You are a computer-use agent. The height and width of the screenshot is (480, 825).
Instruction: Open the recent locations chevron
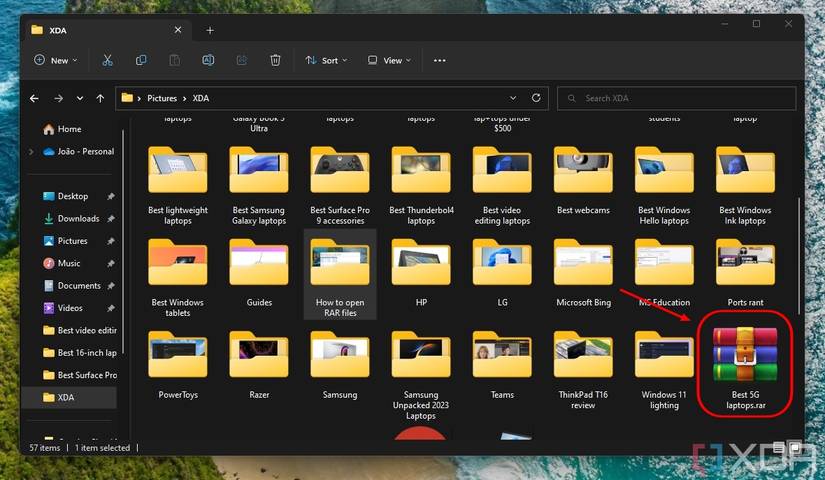click(x=79, y=98)
